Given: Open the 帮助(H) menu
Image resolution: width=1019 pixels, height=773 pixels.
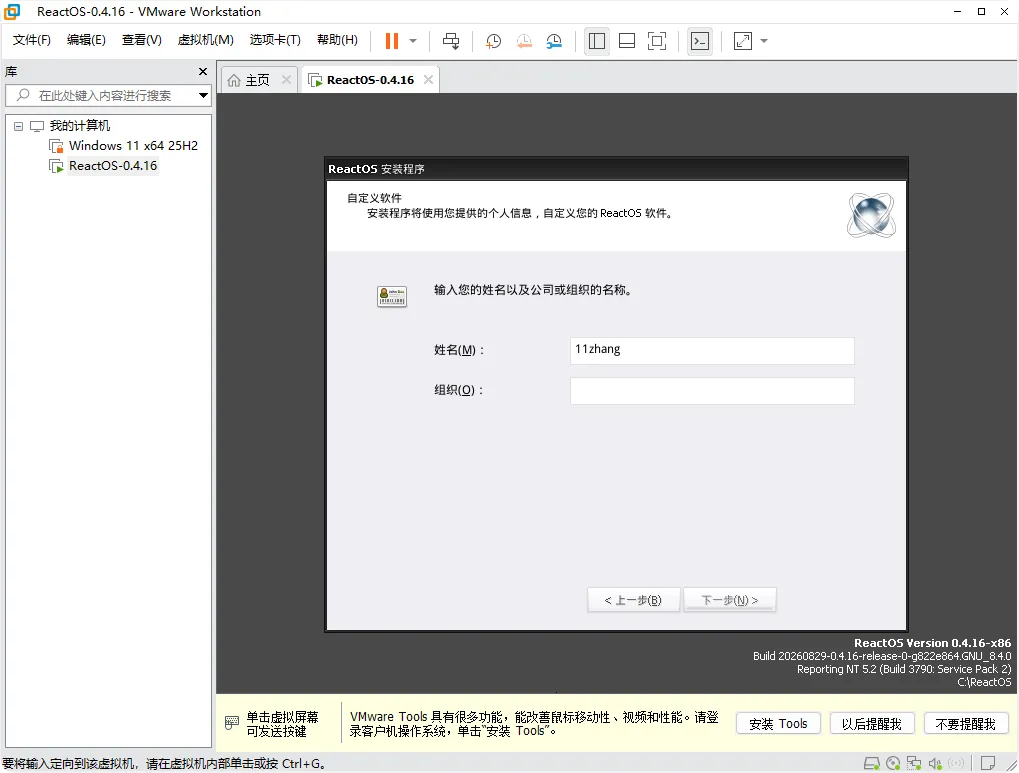Looking at the screenshot, I should click(337, 40).
